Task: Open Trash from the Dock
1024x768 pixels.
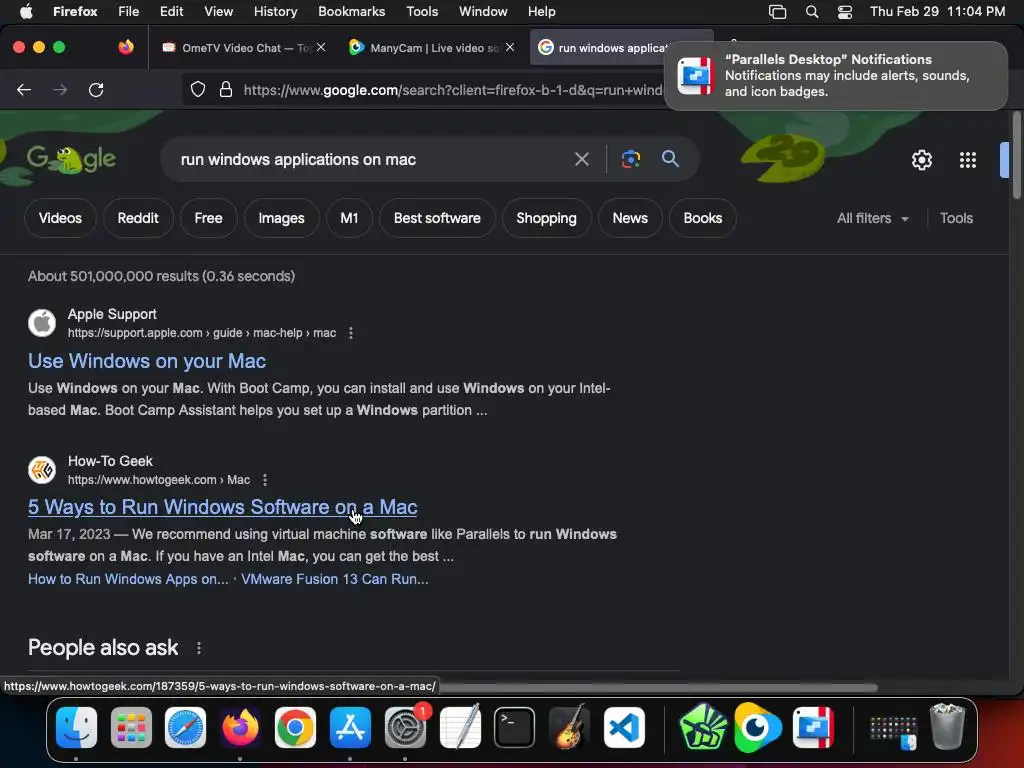Action: 947,726
